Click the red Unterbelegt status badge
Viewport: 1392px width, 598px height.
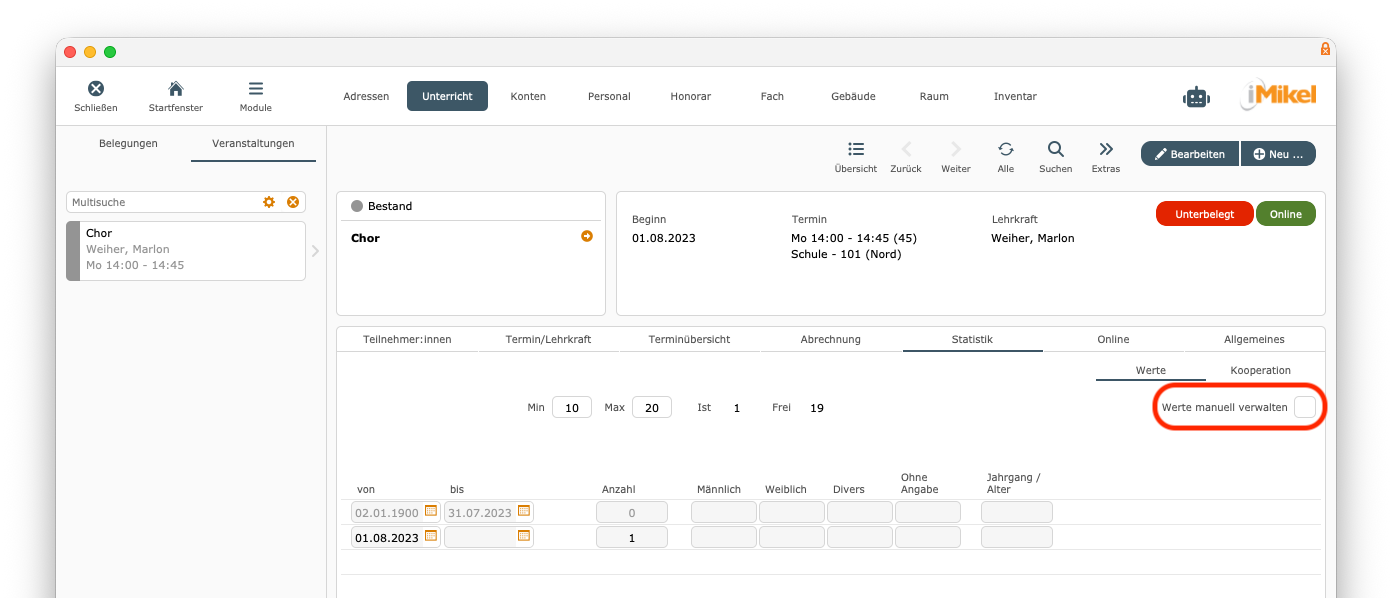[x=1204, y=214]
